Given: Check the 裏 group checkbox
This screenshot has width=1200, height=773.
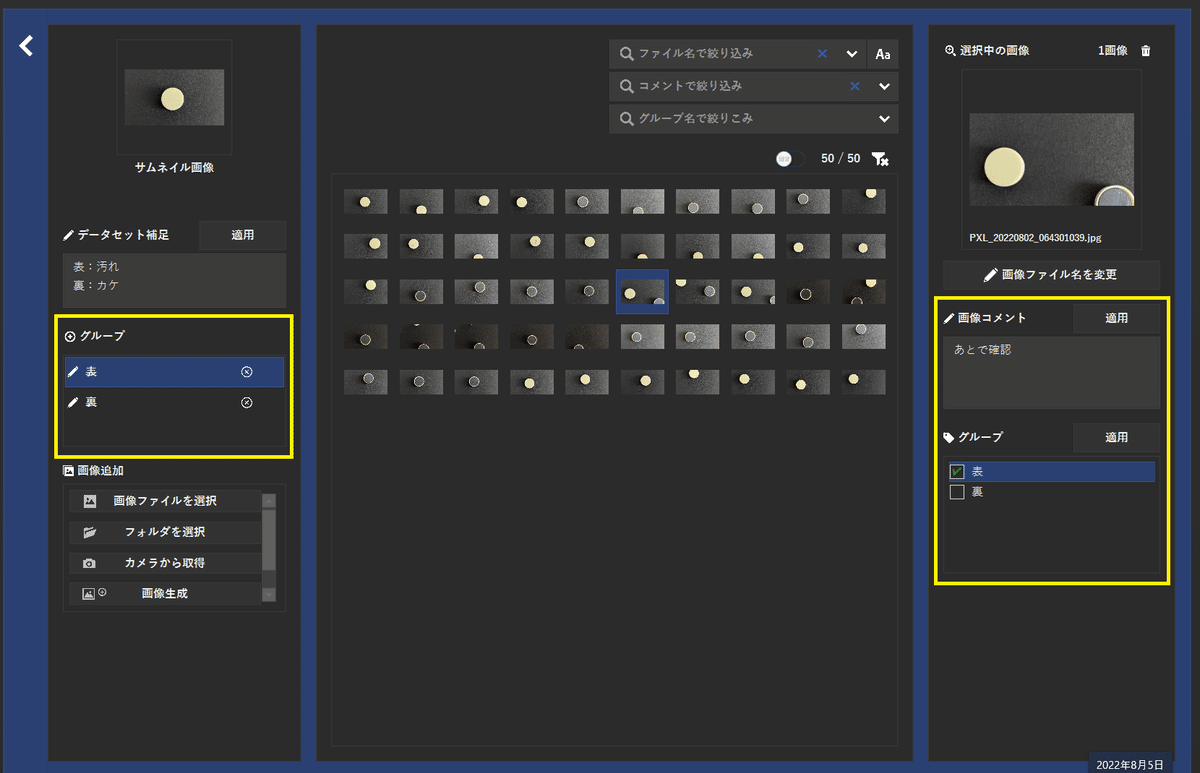Looking at the screenshot, I should (x=957, y=492).
